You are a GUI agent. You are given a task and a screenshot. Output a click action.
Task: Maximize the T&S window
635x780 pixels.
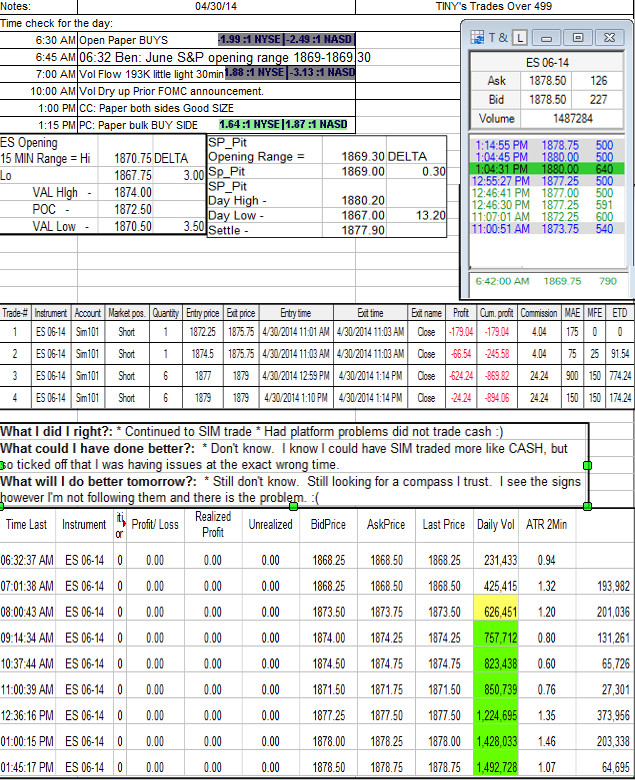pos(578,38)
